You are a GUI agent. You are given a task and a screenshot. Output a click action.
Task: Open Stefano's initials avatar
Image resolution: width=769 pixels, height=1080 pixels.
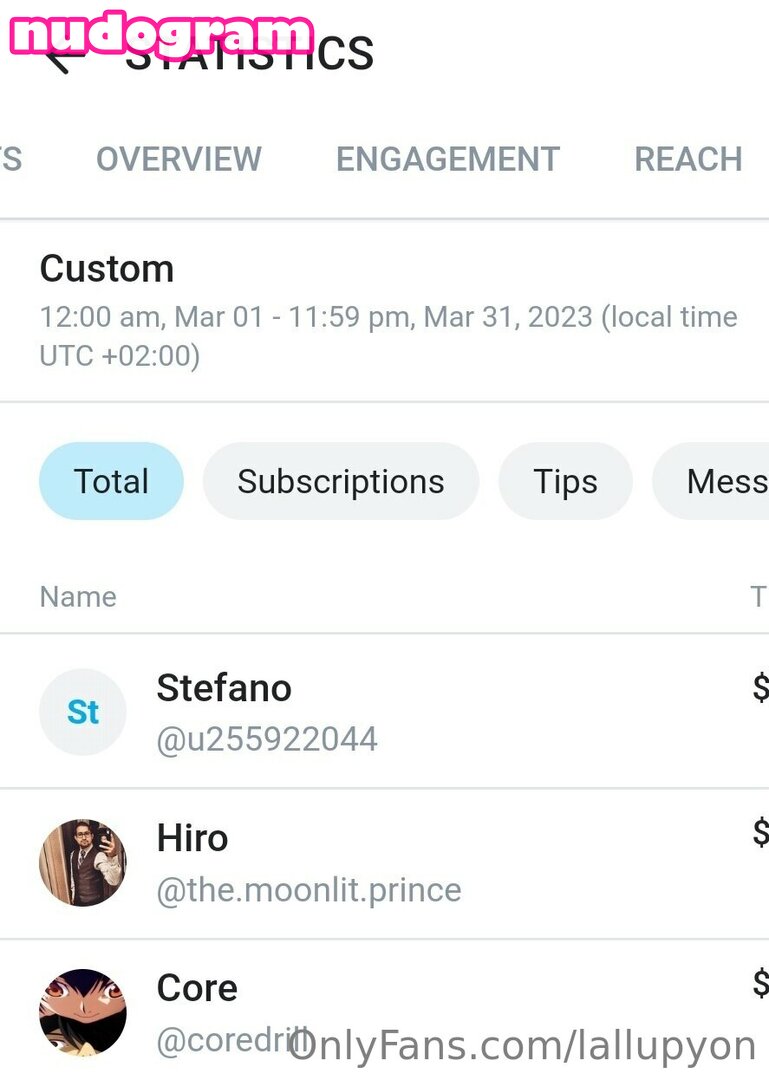coord(83,712)
